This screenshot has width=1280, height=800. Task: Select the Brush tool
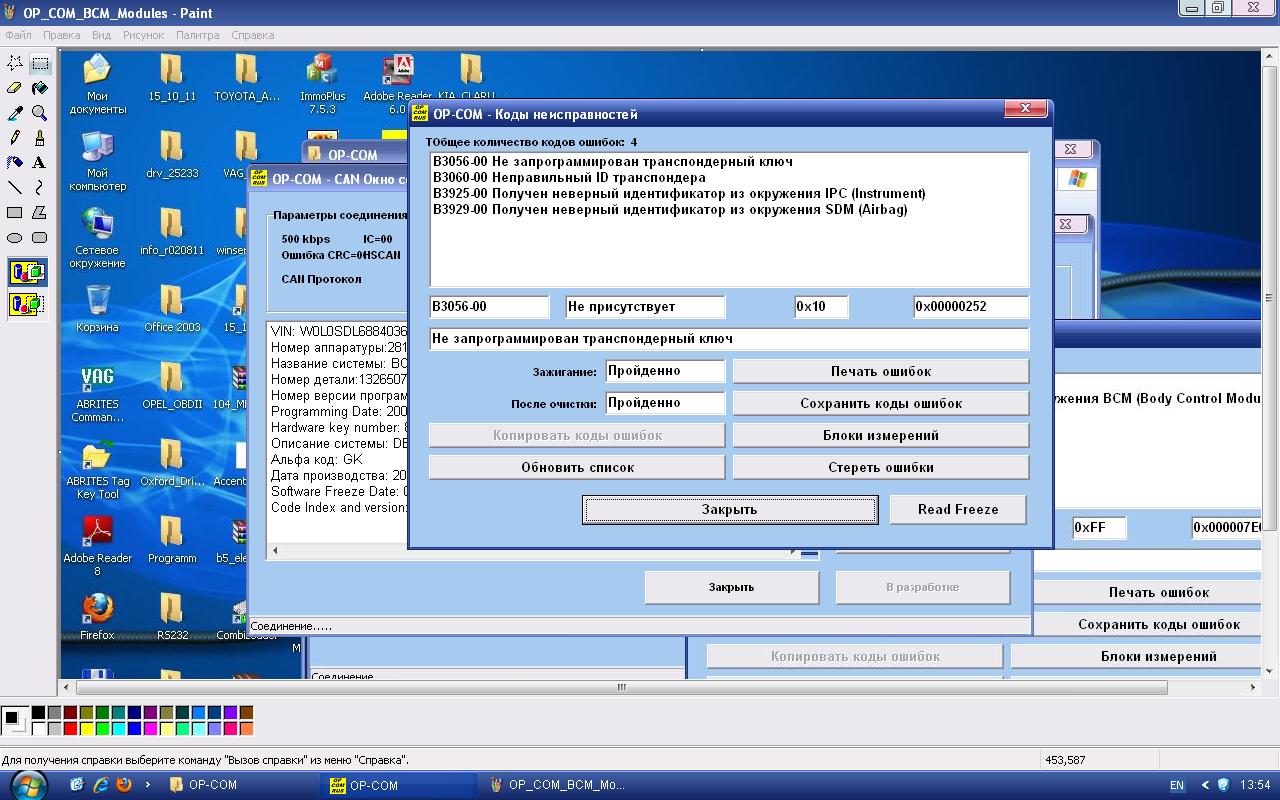[x=40, y=137]
